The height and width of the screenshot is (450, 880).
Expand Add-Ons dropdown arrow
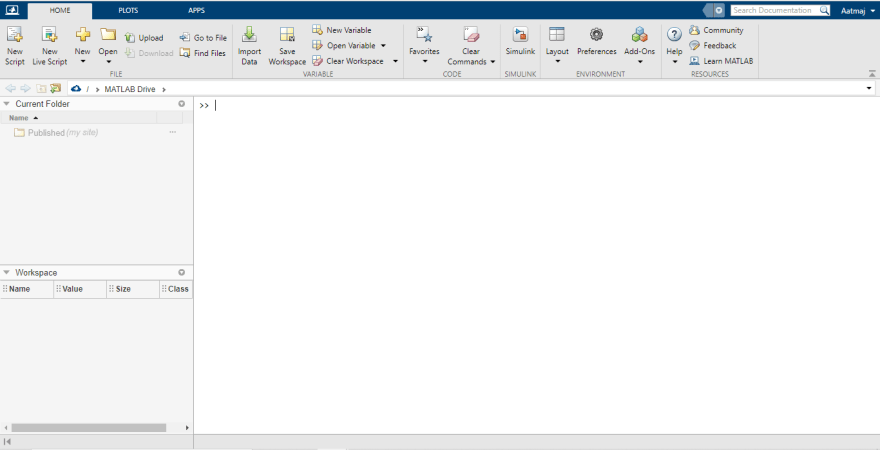(640, 61)
